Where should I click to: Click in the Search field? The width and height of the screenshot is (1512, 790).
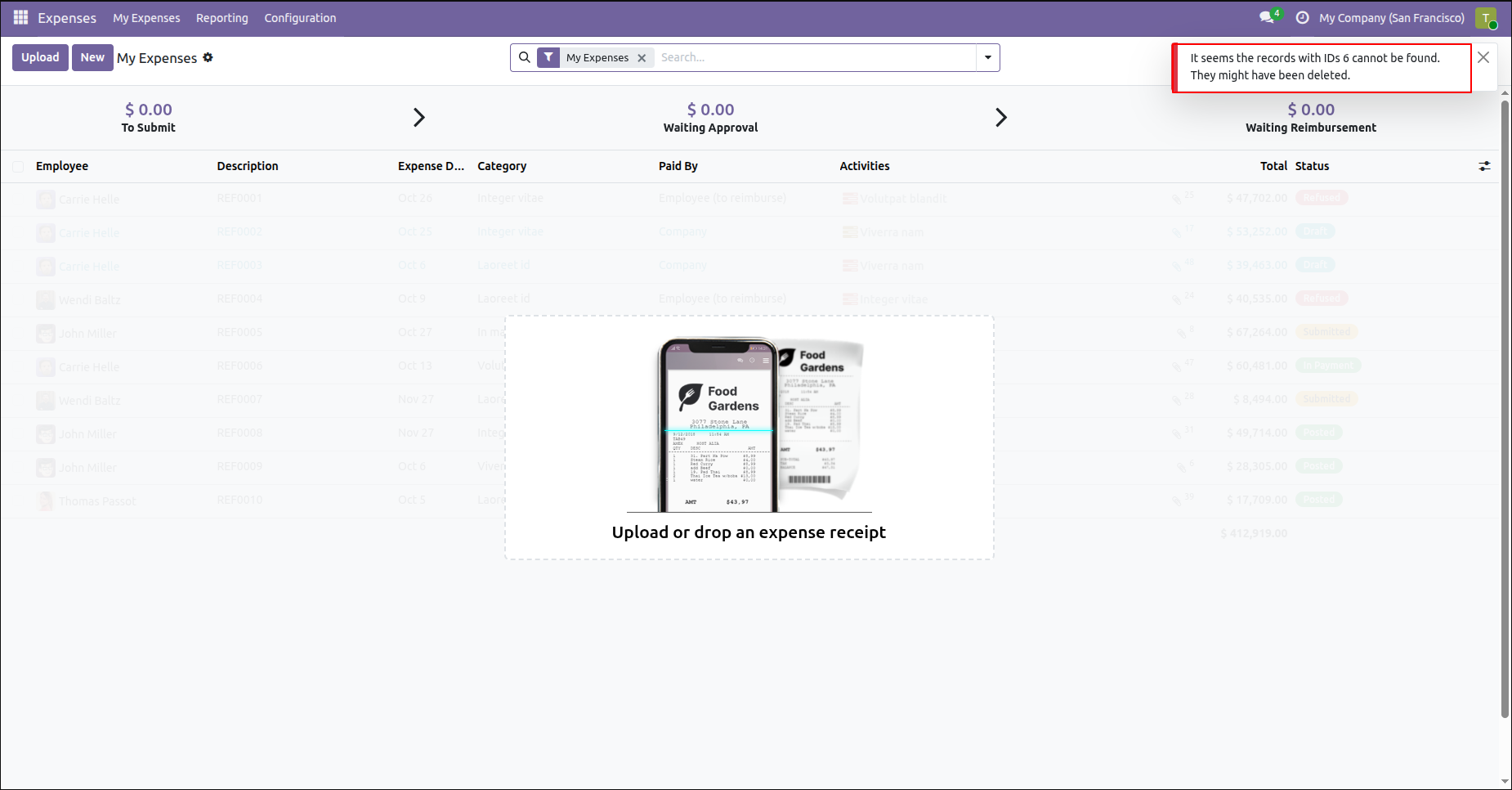[x=816, y=57]
